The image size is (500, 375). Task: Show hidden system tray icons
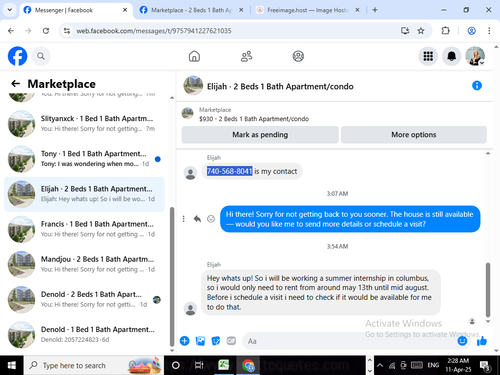[x=380, y=365]
